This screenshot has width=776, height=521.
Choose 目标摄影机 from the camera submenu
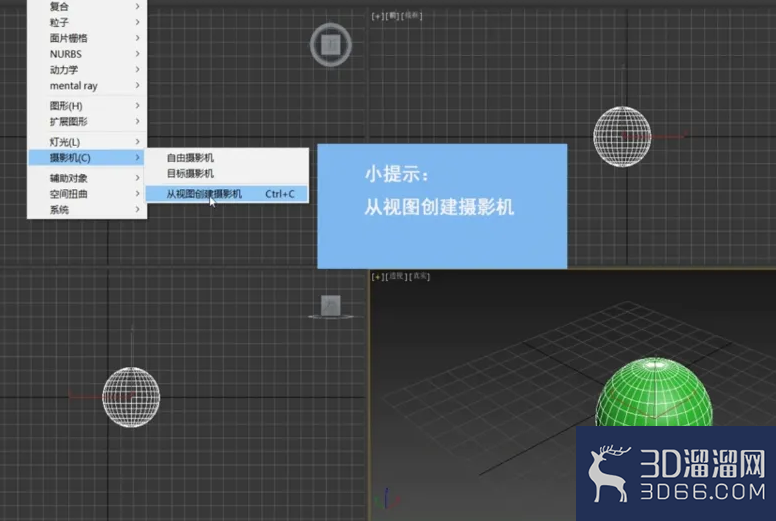227,174
